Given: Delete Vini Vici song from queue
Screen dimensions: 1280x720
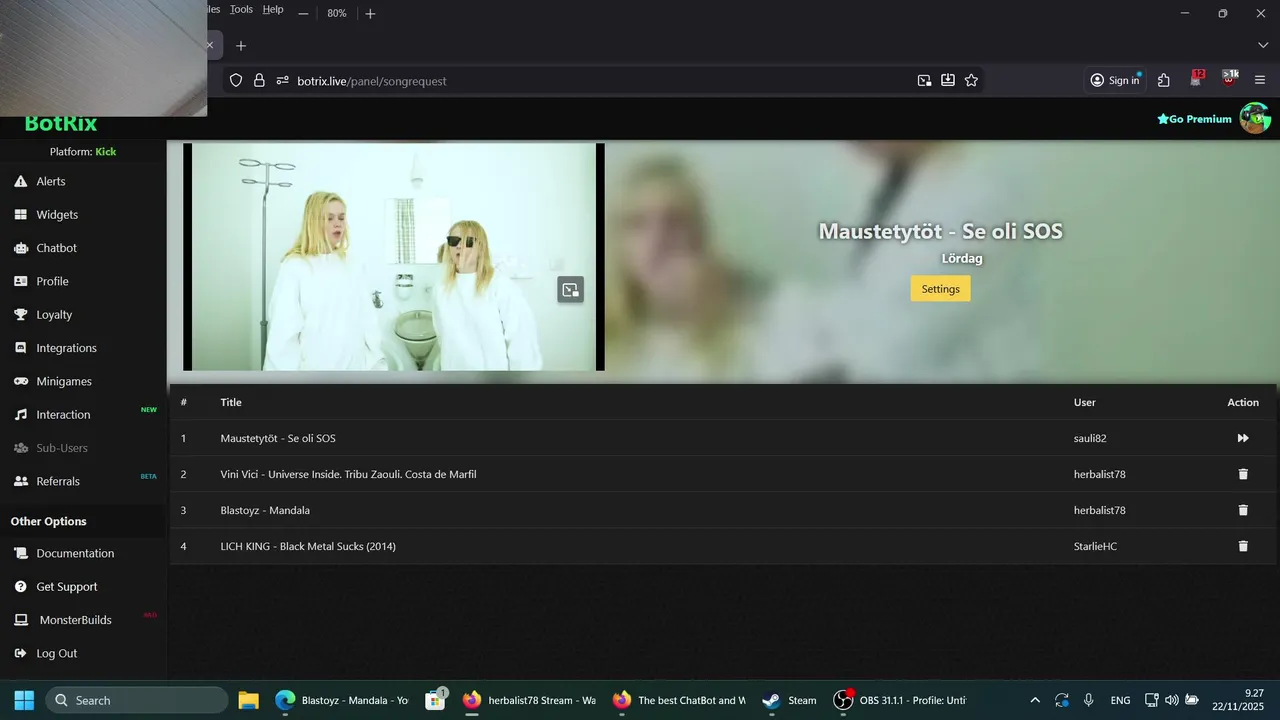Looking at the screenshot, I should (x=1243, y=474).
